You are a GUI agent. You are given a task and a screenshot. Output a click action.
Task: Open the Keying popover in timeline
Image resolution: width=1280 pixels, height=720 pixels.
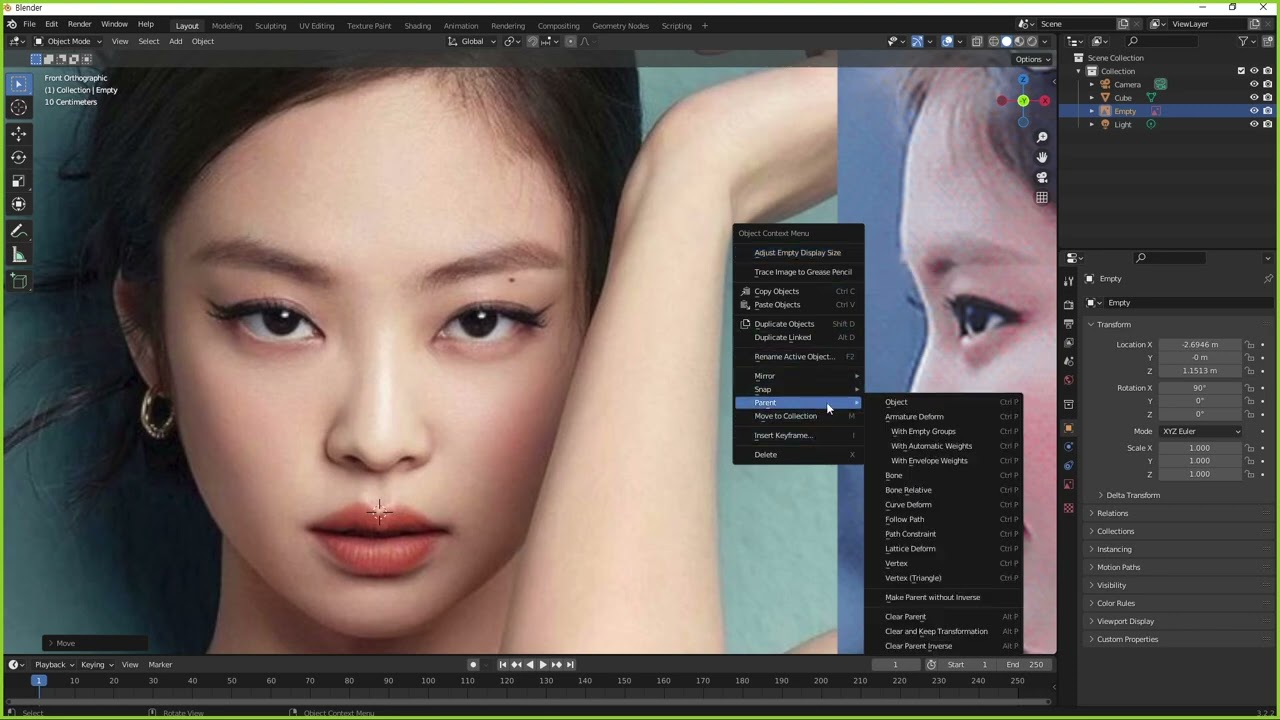(x=96, y=665)
